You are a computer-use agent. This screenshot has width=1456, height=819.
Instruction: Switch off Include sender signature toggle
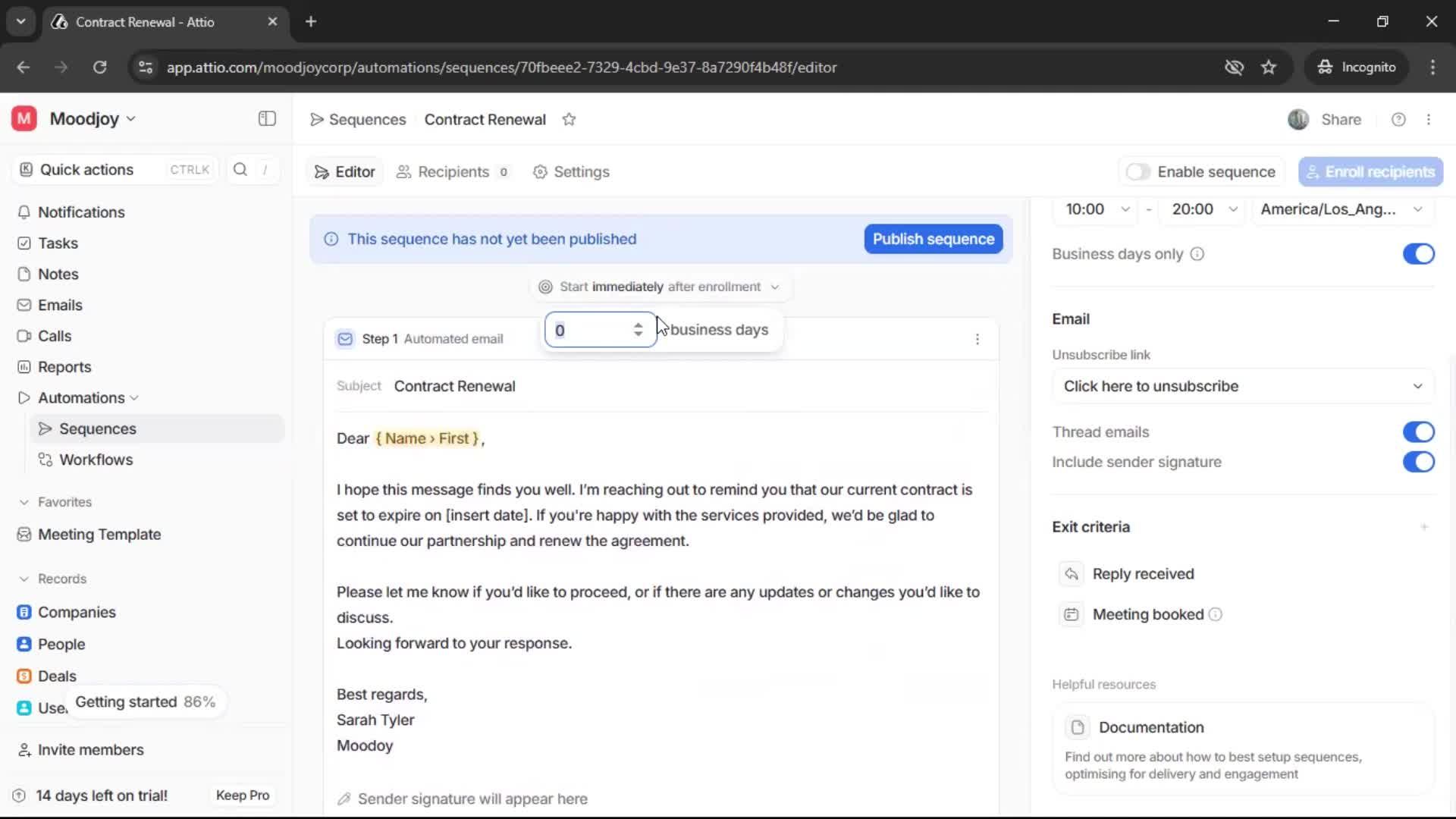[x=1418, y=462]
